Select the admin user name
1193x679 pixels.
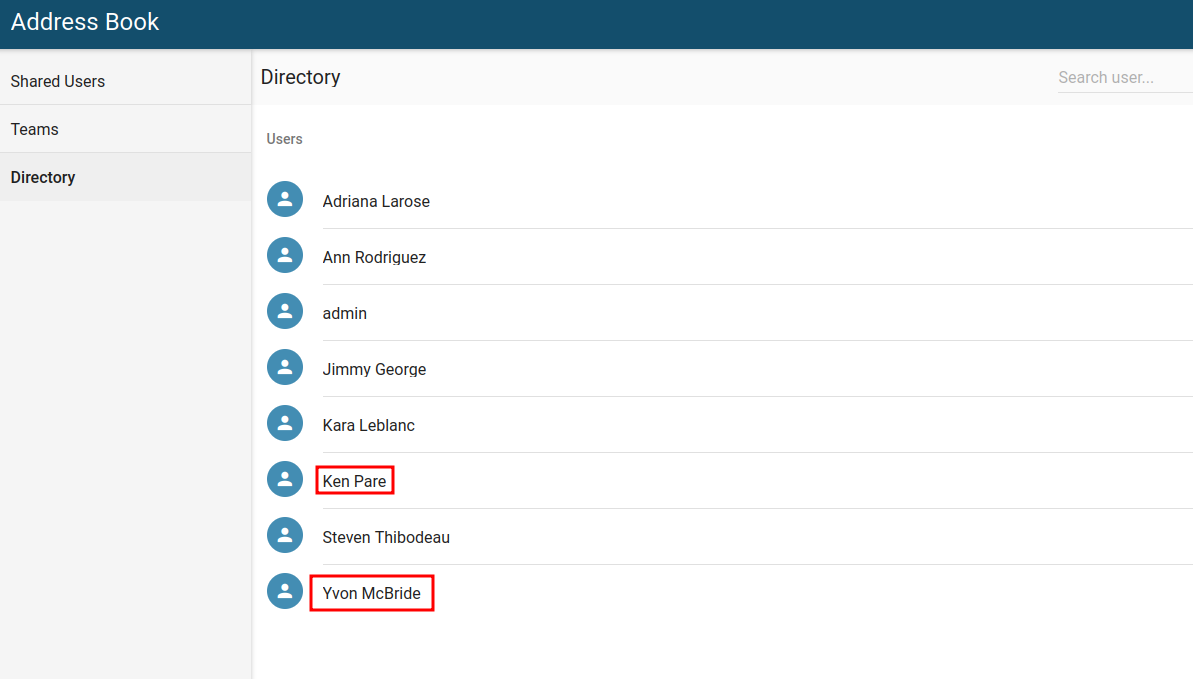pos(345,314)
